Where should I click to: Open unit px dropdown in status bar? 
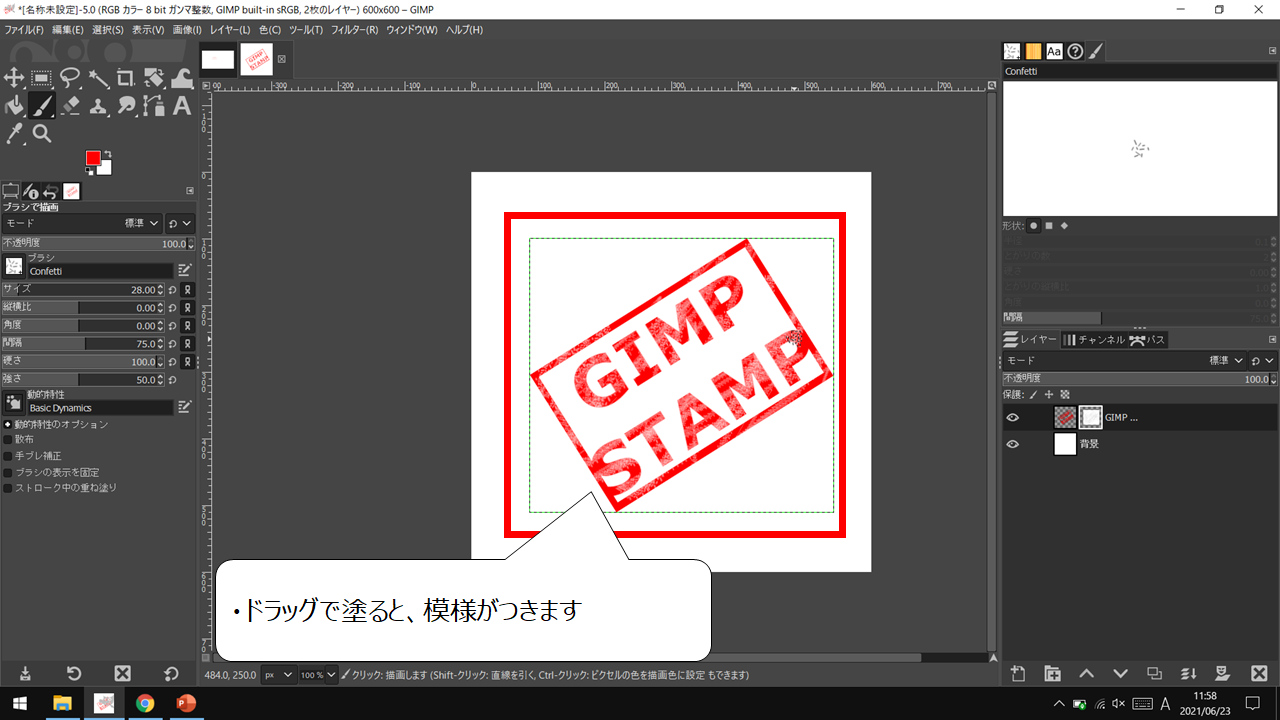coord(278,675)
